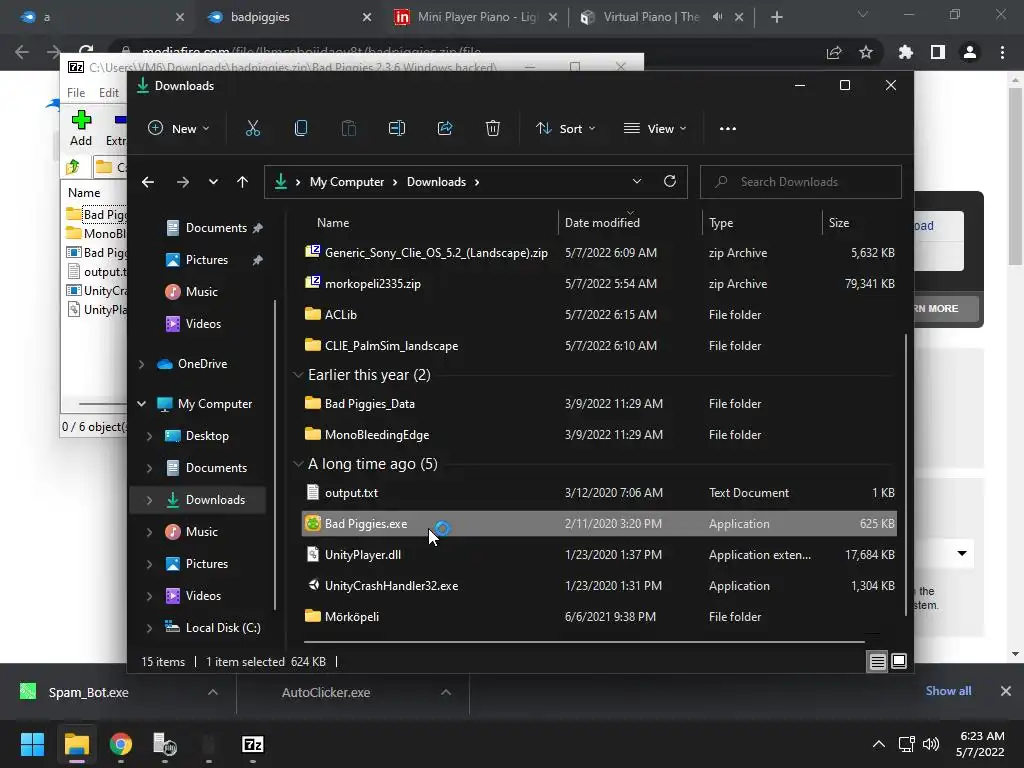Refresh the Downloads folder view

(x=669, y=182)
